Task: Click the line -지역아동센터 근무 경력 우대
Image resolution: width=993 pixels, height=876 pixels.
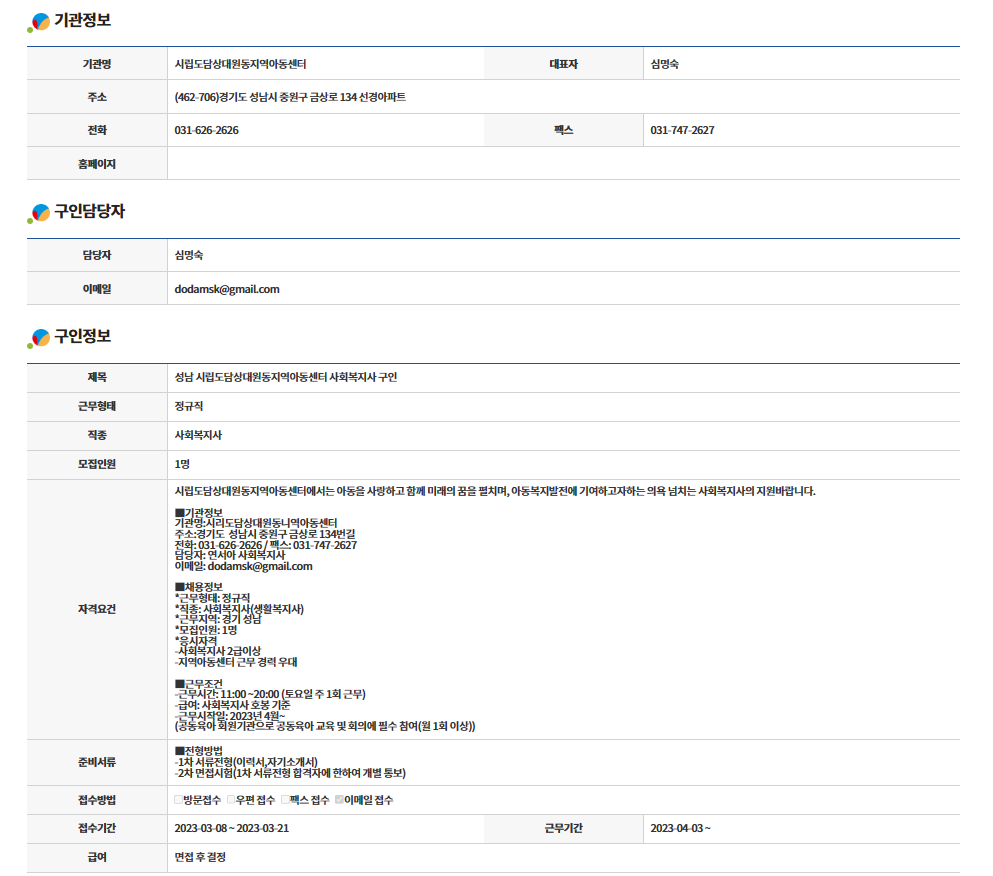Action: tap(236, 662)
